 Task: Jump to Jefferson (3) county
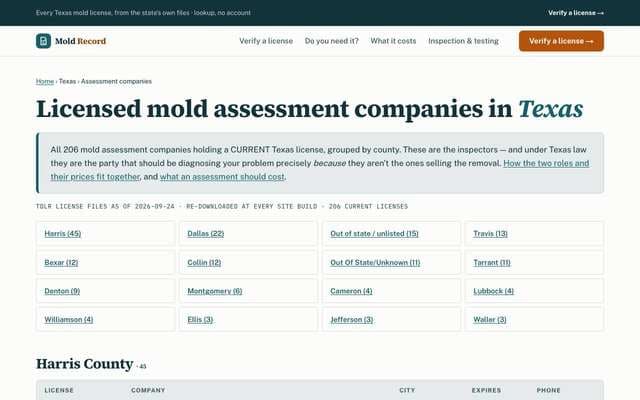point(351,320)
